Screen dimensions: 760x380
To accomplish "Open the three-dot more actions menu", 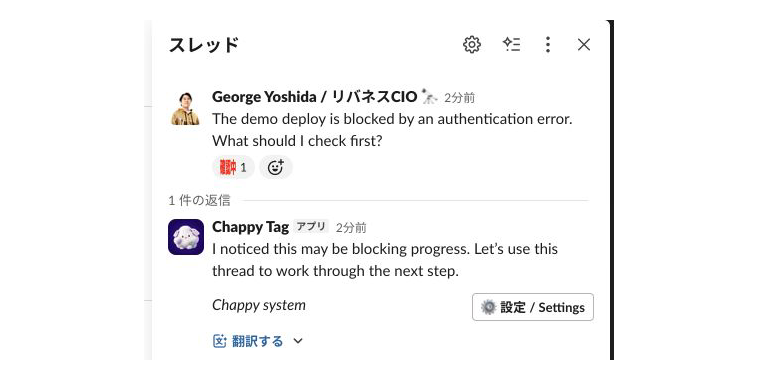I will coord(548,45).
